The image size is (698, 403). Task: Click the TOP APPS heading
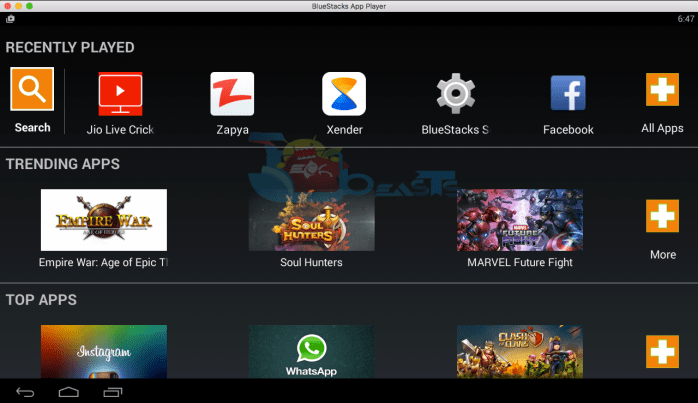[x=41, y=300]
